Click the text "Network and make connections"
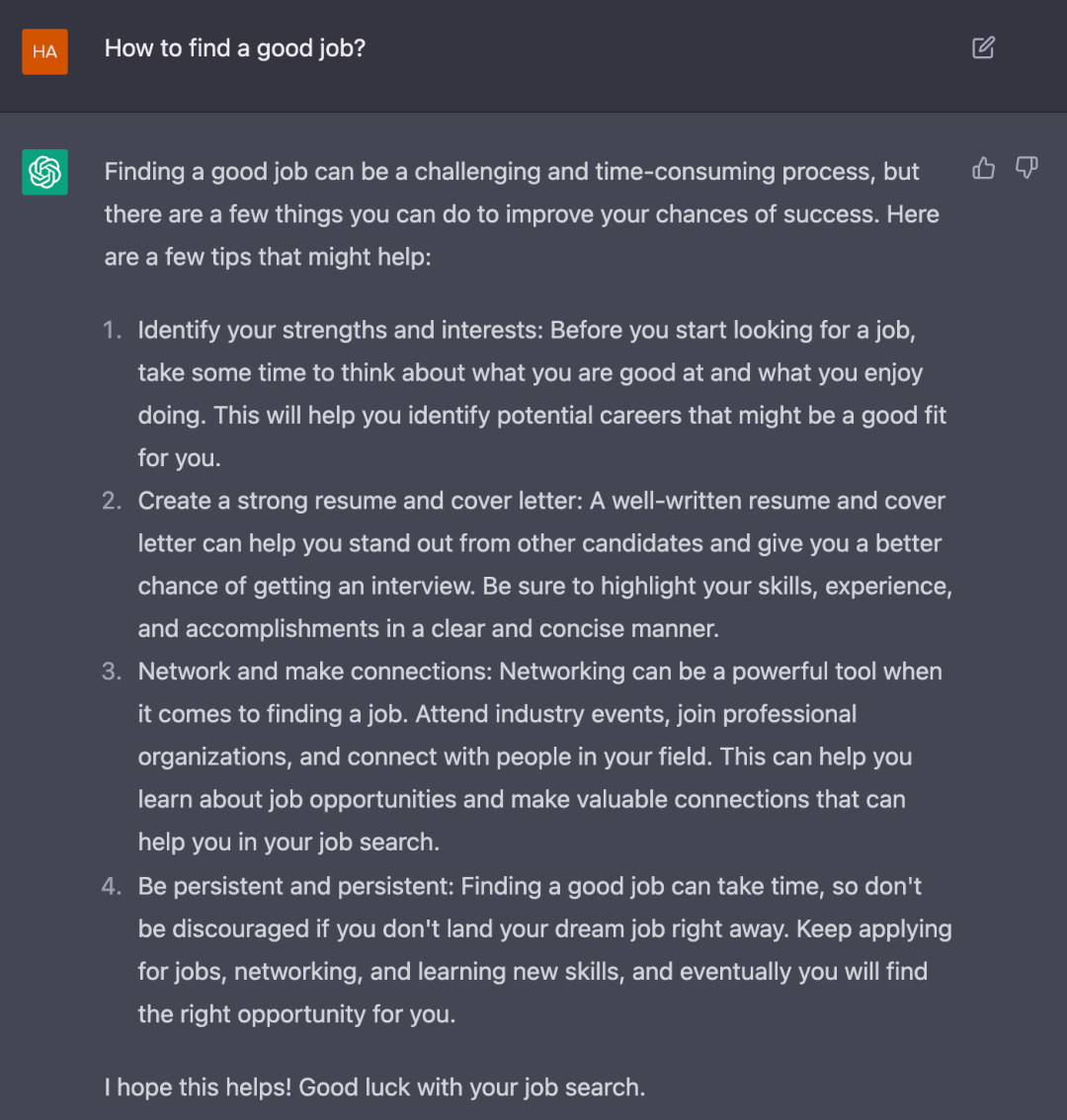 click(x=314, y=672)
